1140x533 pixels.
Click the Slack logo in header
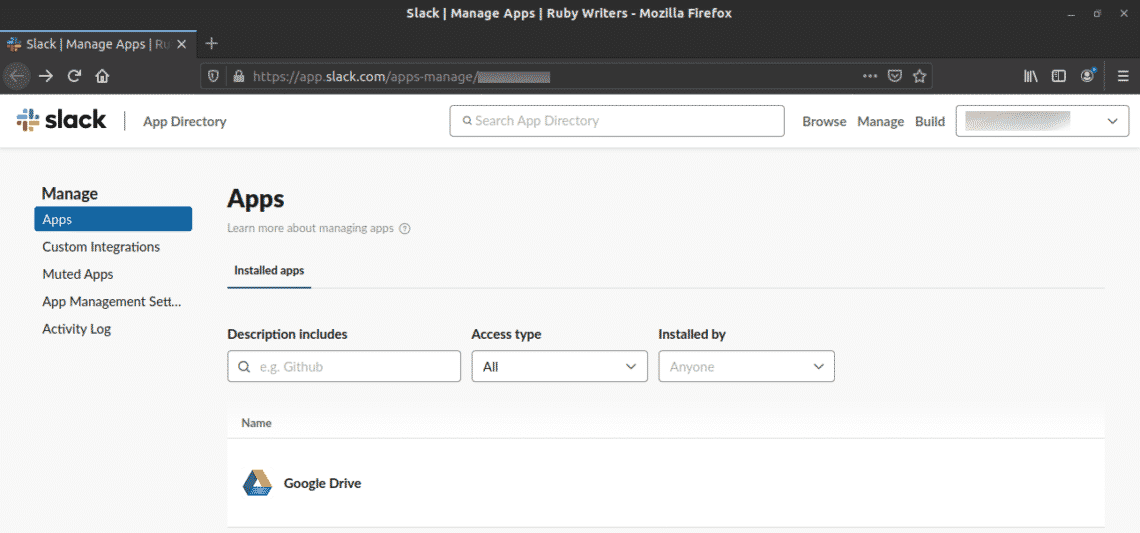(61, 120)
